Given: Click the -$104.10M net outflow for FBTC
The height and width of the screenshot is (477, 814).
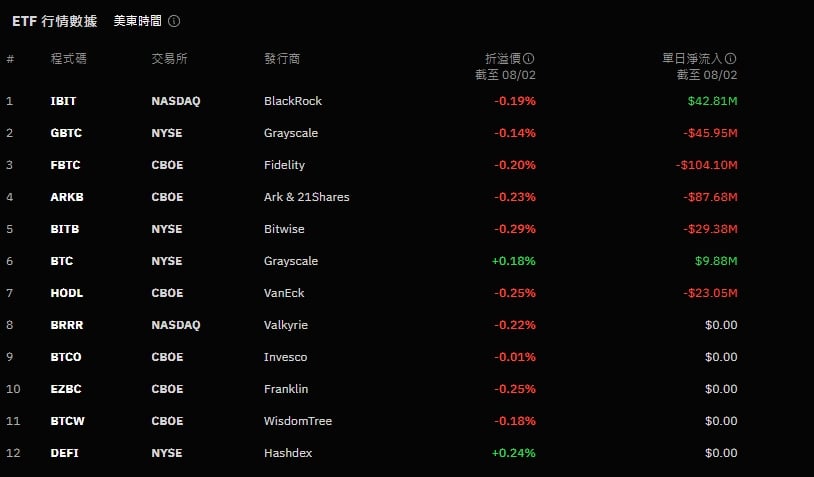Looking at the screenshot, I should 706,165.
